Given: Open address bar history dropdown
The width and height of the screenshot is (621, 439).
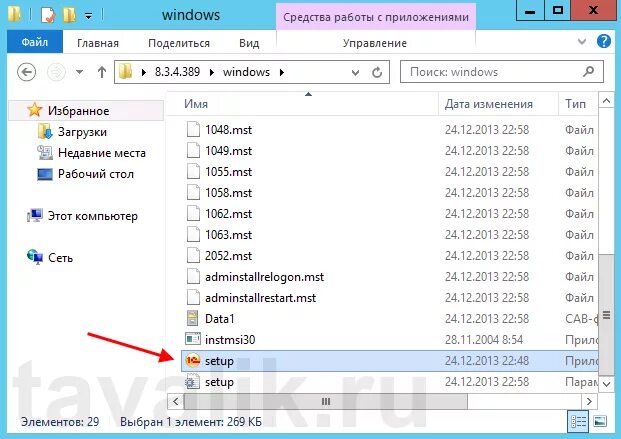Looking at the screenshot, I should (x=355, y=73).
